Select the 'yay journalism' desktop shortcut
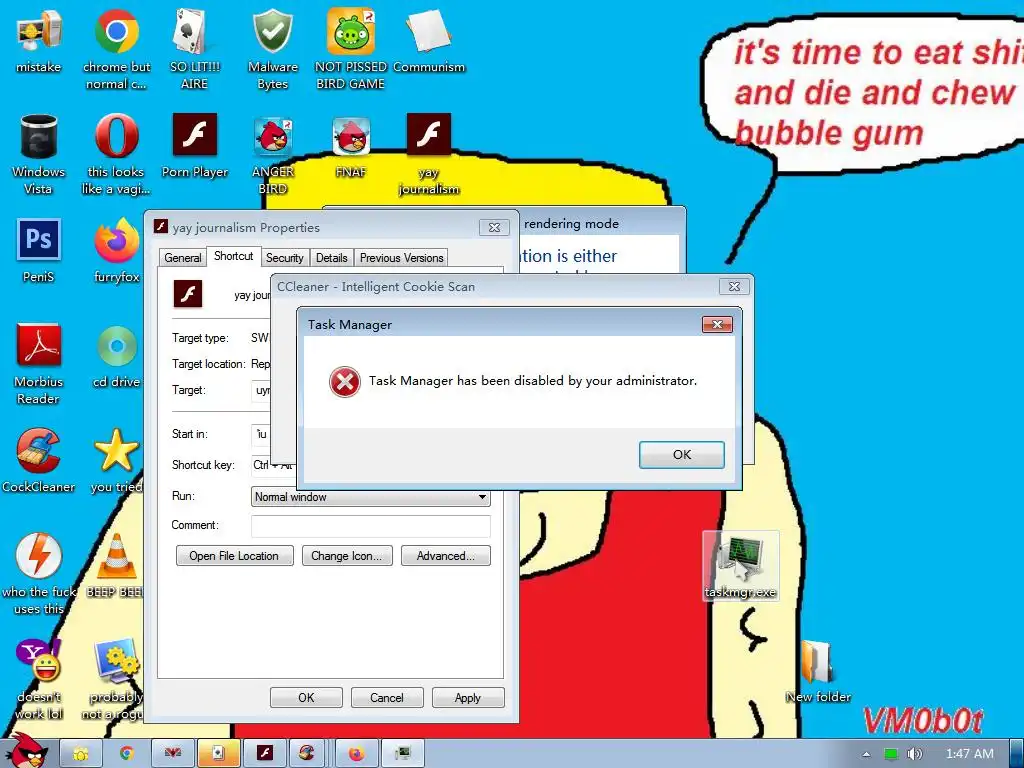The height and width of the screenshot is (768, 1024). tap(429, 154)
